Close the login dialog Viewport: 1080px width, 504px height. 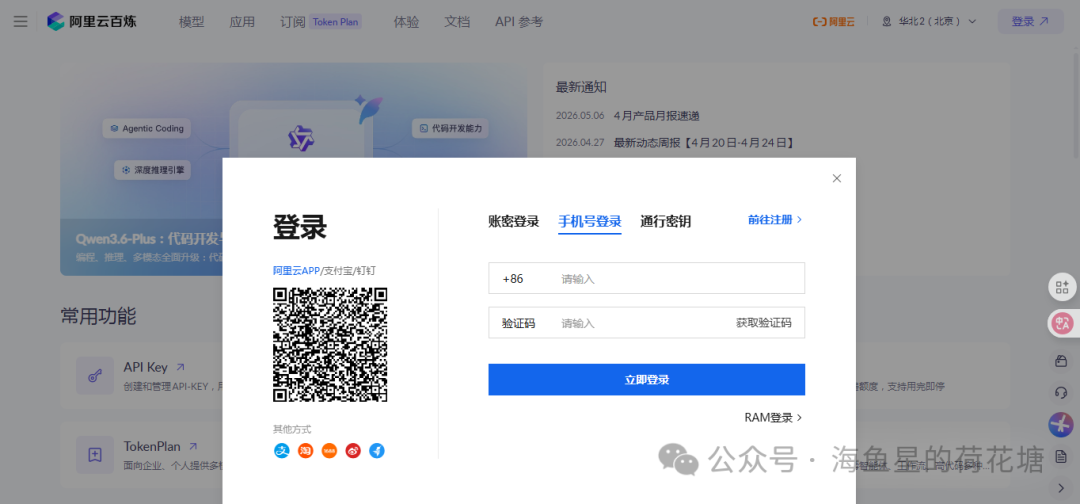[x=837, y=178]
